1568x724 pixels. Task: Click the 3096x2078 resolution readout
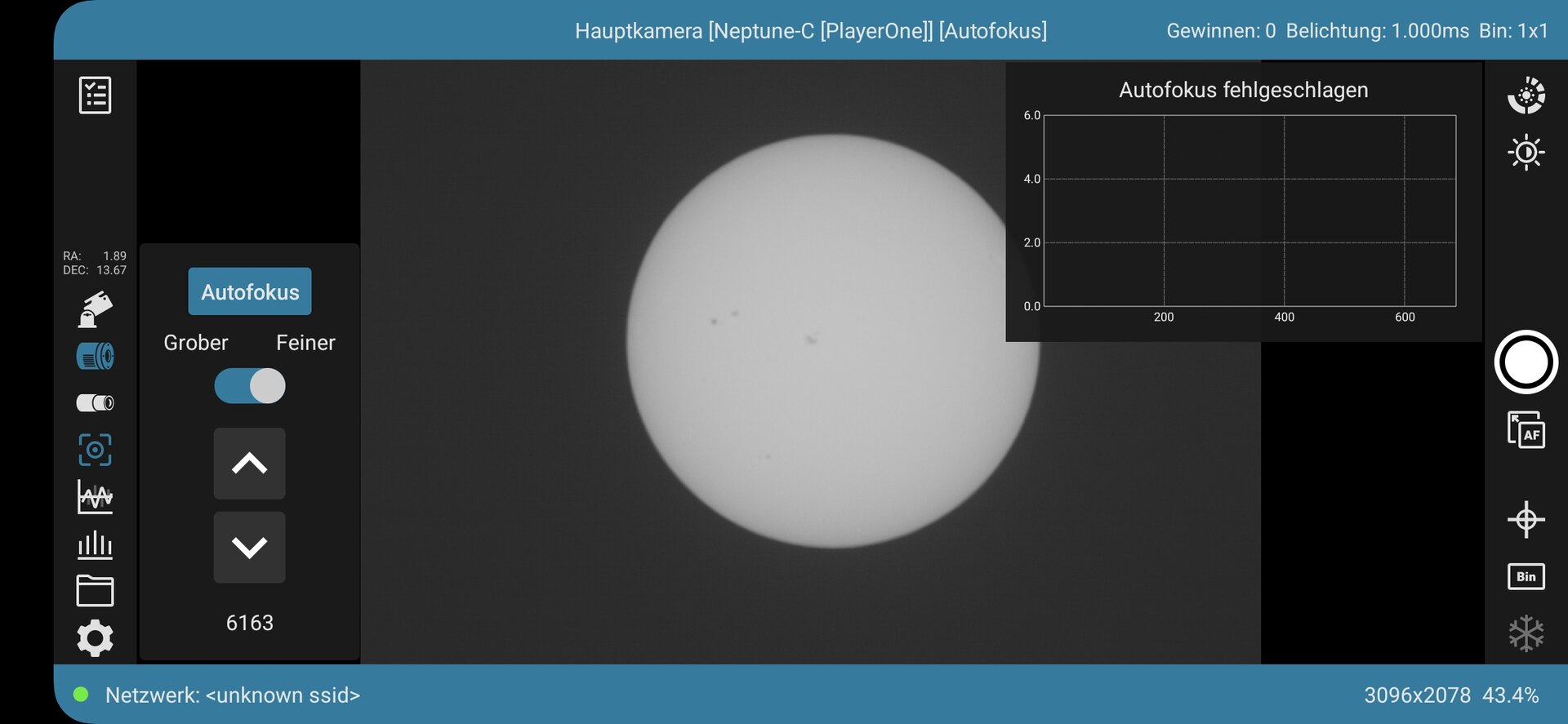pos(1417,695)
